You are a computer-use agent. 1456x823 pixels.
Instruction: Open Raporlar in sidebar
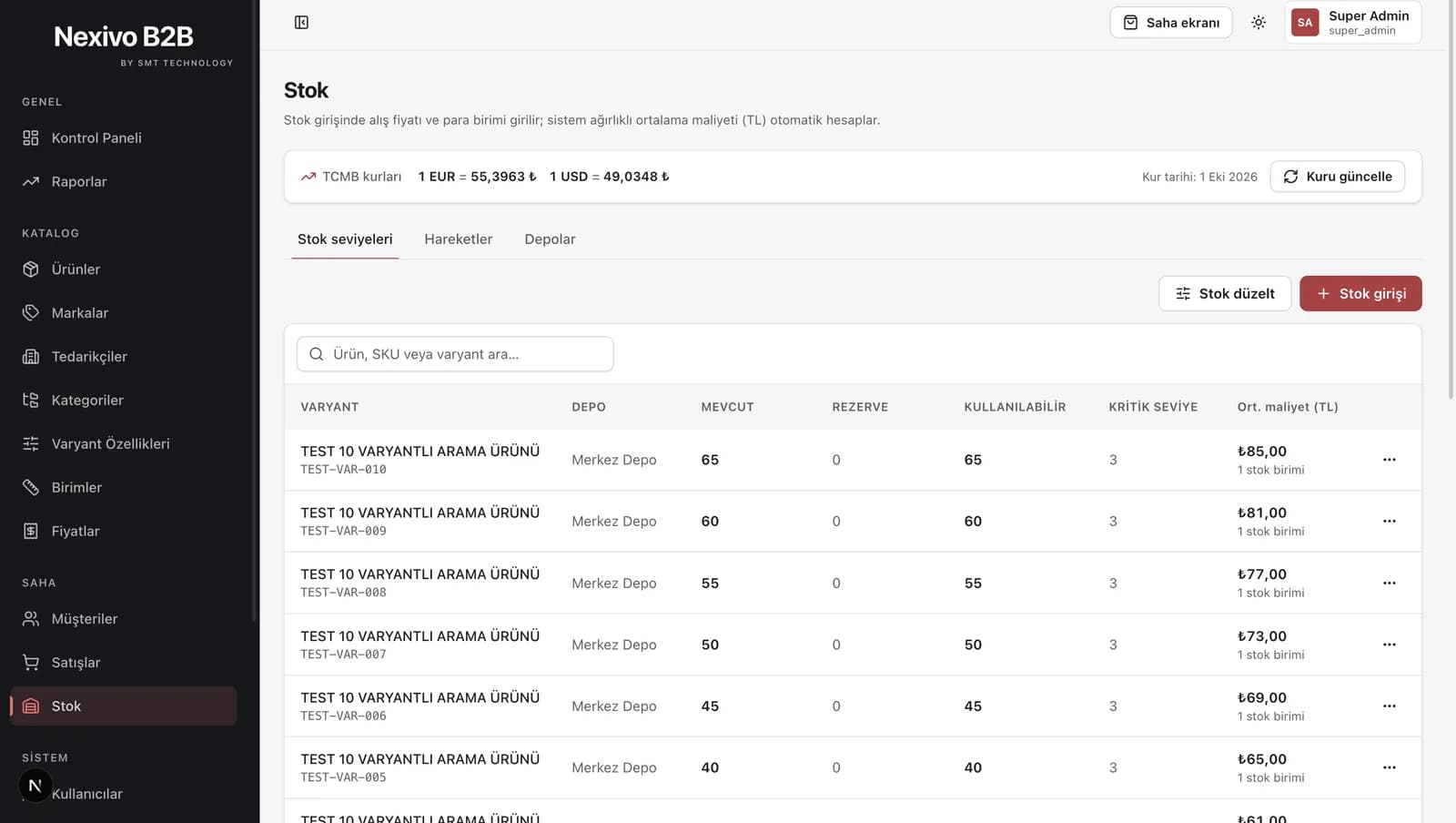[124, 181]
